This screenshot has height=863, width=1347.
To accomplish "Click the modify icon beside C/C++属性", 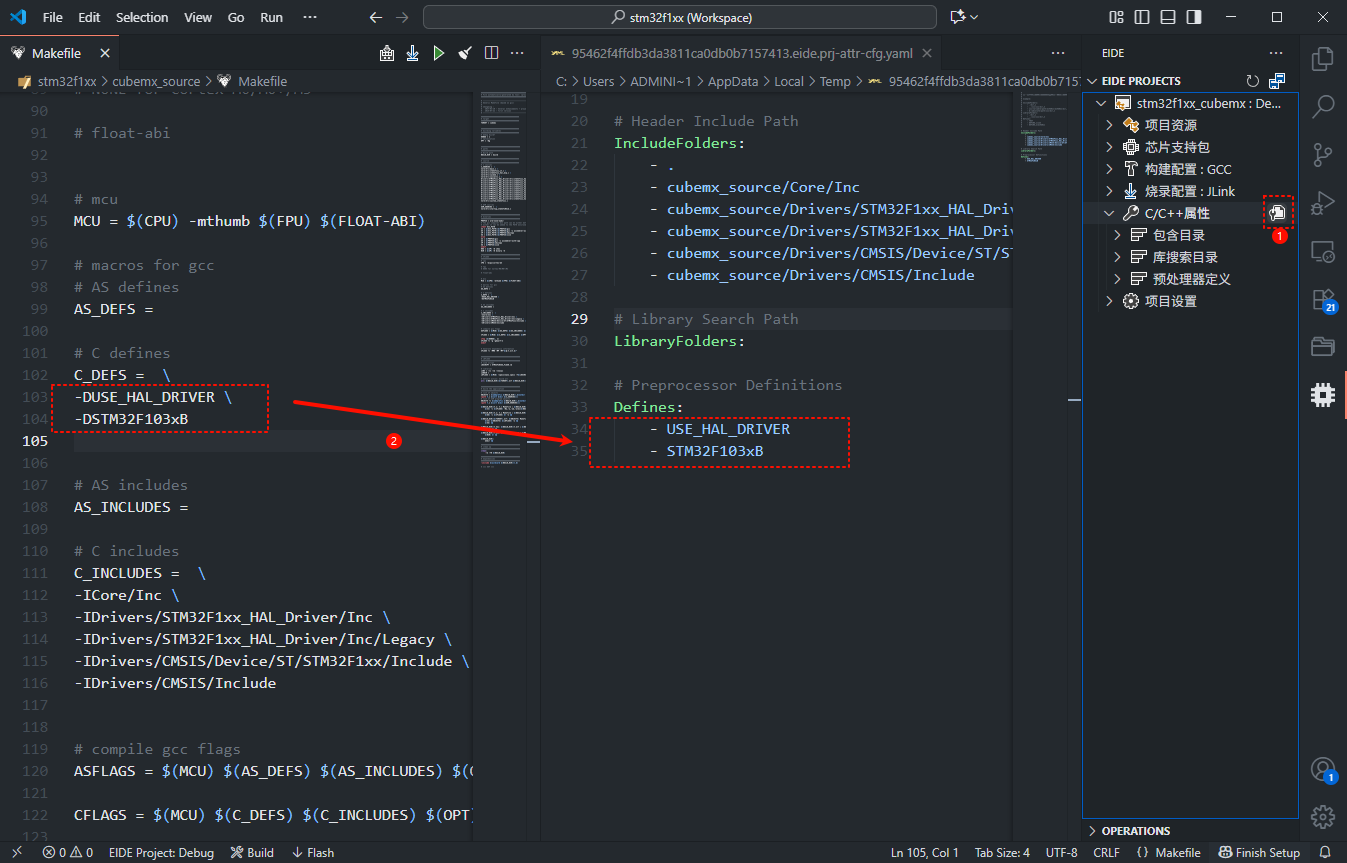I will click(x=1277, y=213).
